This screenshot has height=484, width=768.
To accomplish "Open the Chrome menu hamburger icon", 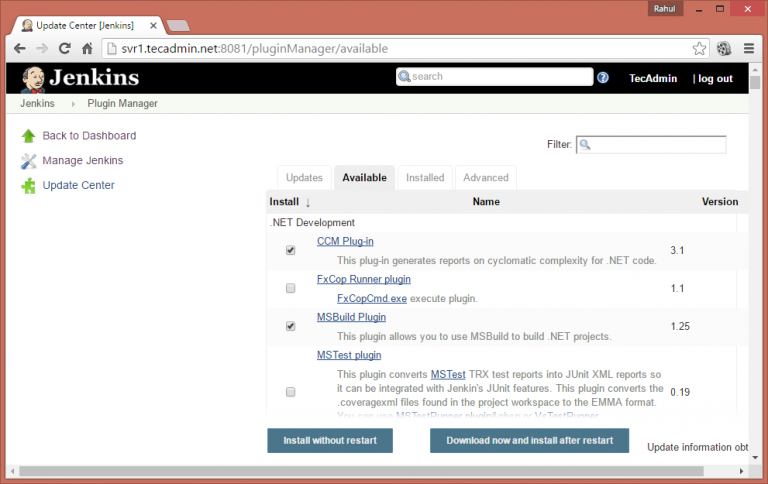I will (747, 48).
